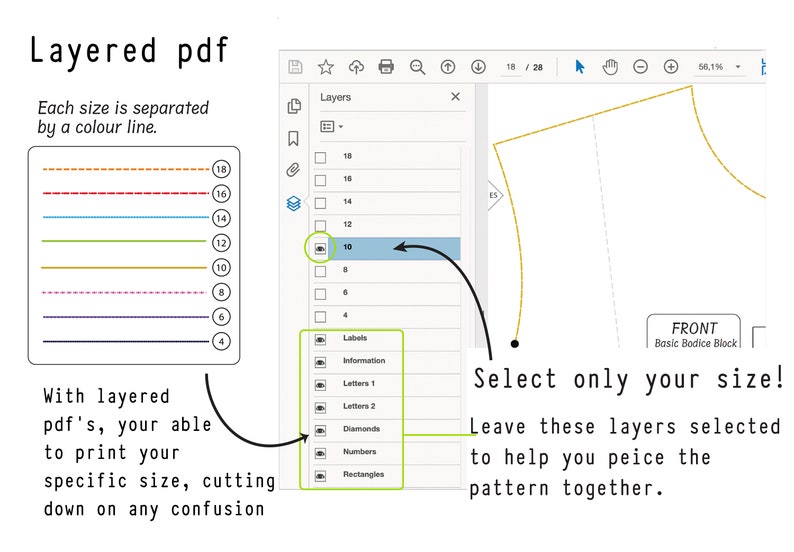Screen dimensions: 794x552
Task: Select layer row labeled 8
Action: 386,271
